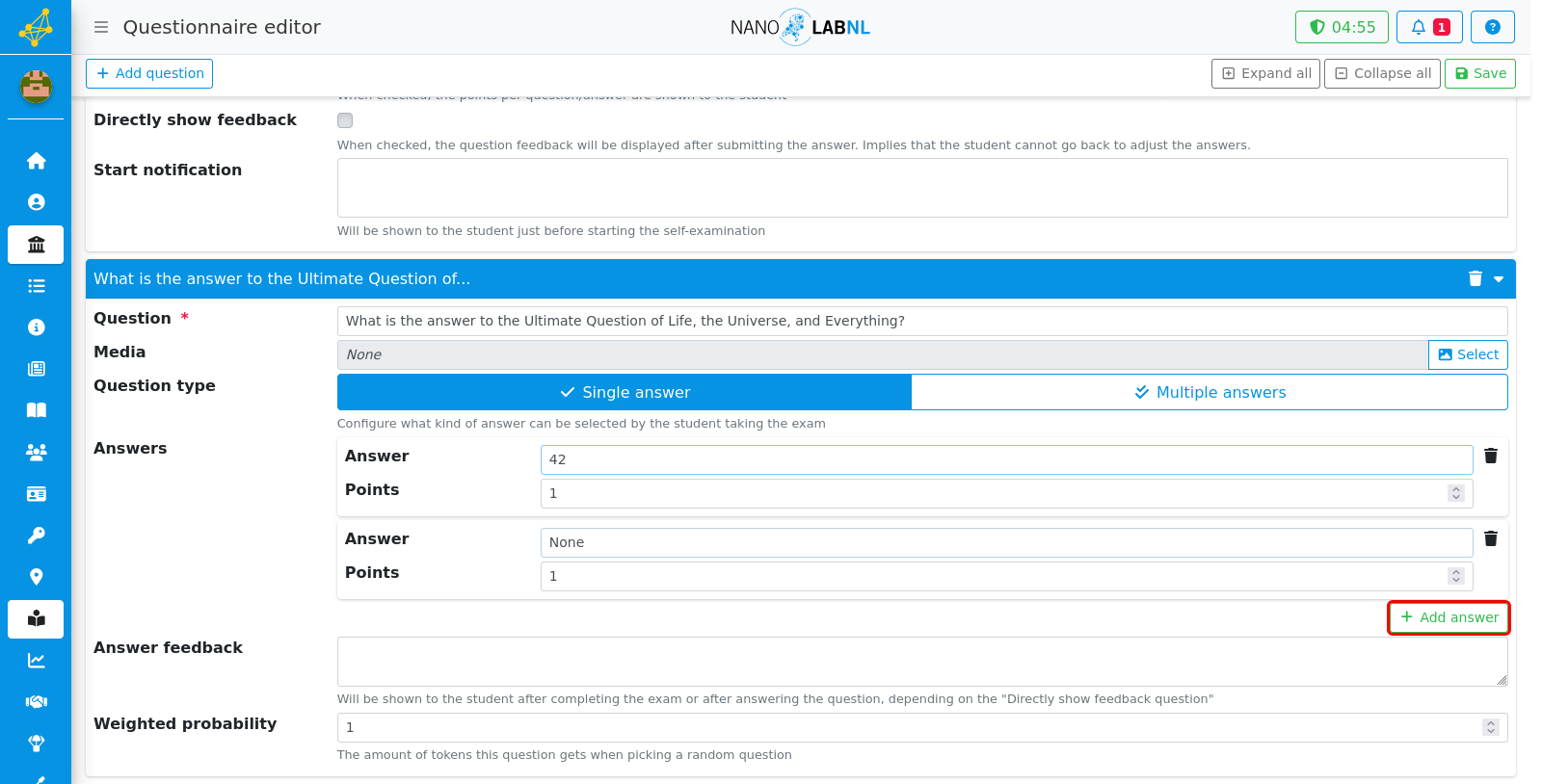Open the parachute sidebar icon
The width and height of the screenshot is (1542, 784).
tap(36, 744)
